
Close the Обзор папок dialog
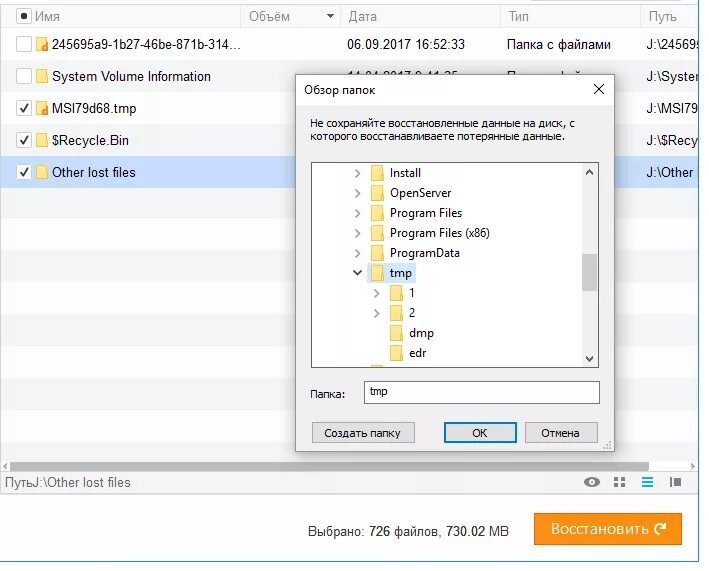[599, 89]
